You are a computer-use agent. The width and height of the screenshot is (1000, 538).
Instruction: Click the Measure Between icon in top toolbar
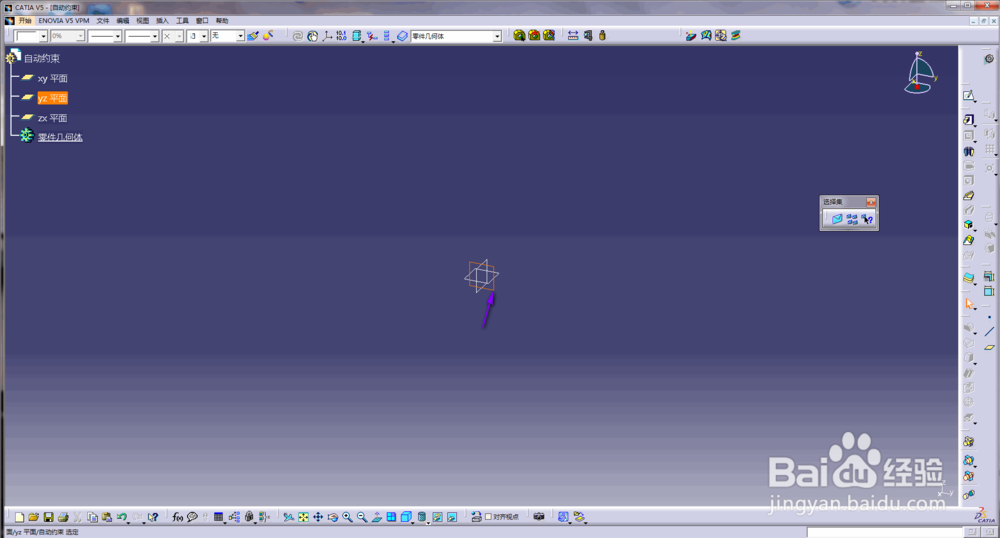(x=573, y=36)
